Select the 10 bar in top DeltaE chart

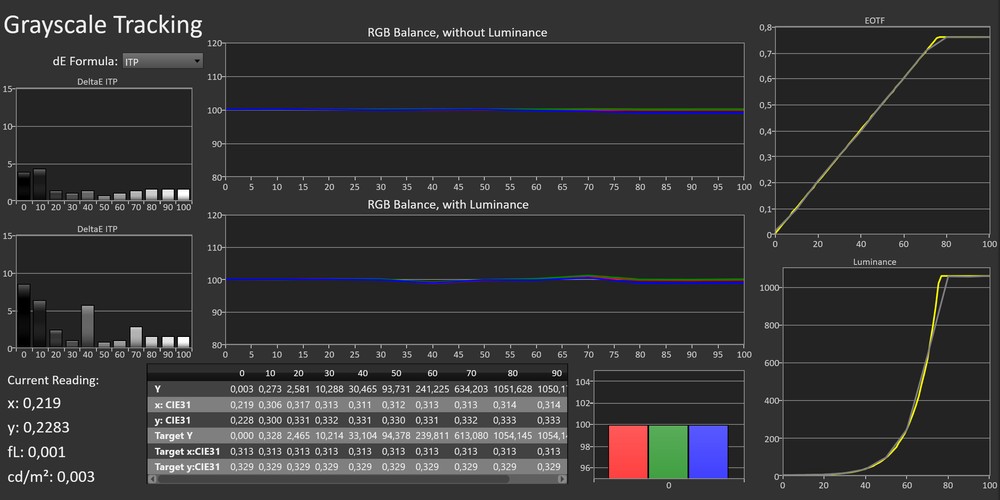pos(40,185)
